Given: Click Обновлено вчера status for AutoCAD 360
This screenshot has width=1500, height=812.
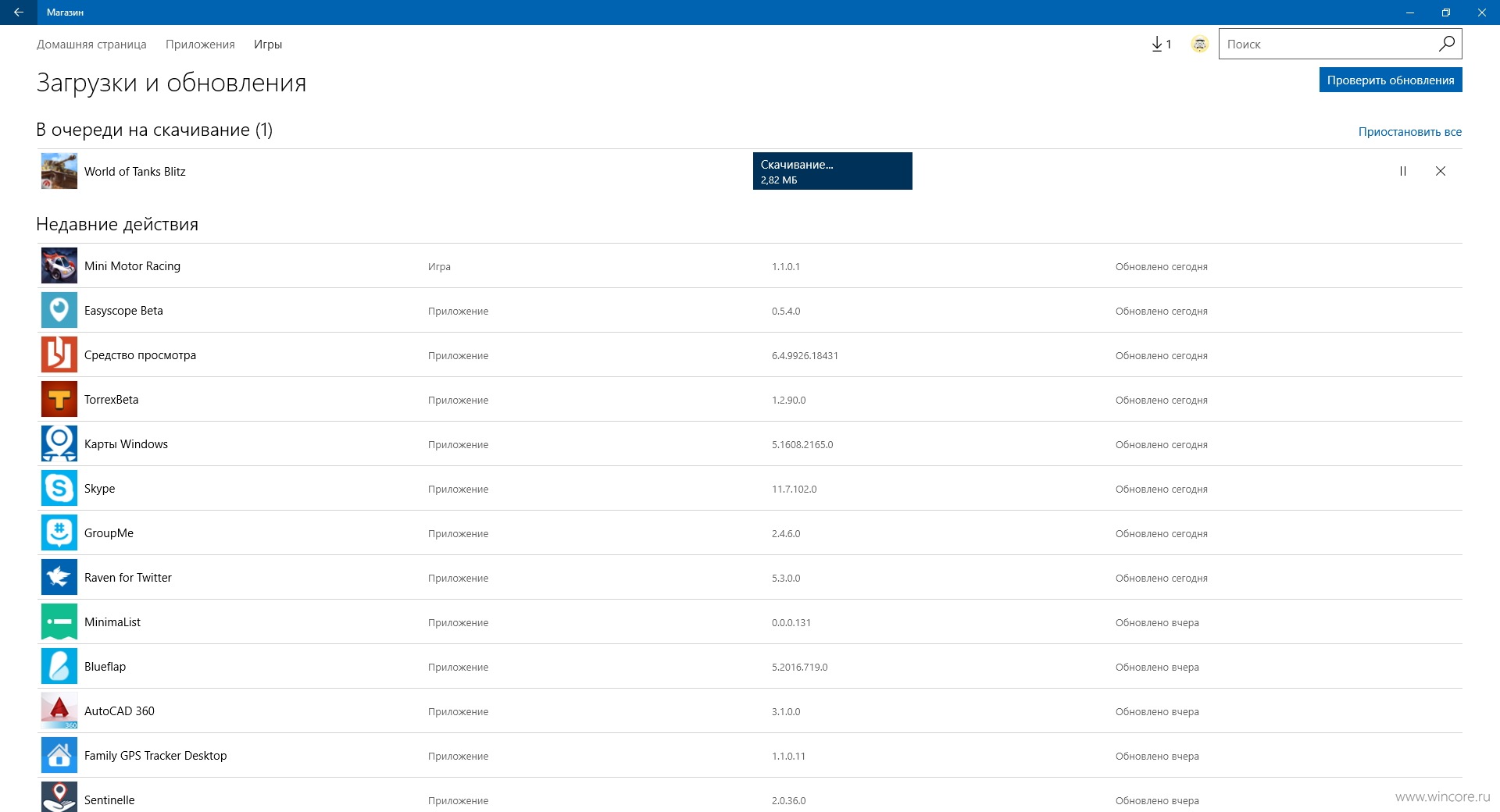Looking at the screenshot, I should point(1157,712).
